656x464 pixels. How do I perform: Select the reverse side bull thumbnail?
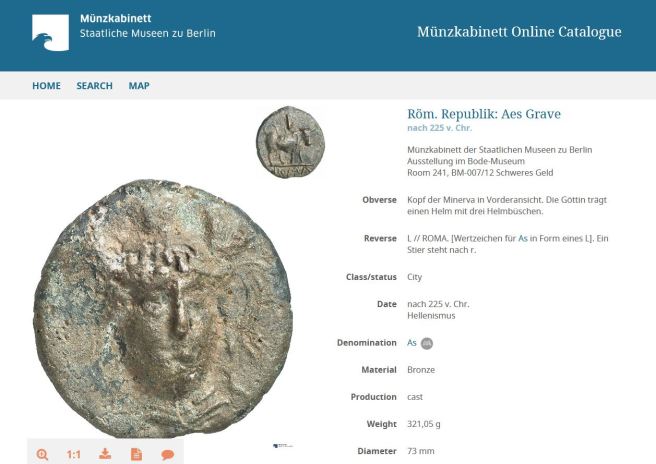tap(290, 142)
